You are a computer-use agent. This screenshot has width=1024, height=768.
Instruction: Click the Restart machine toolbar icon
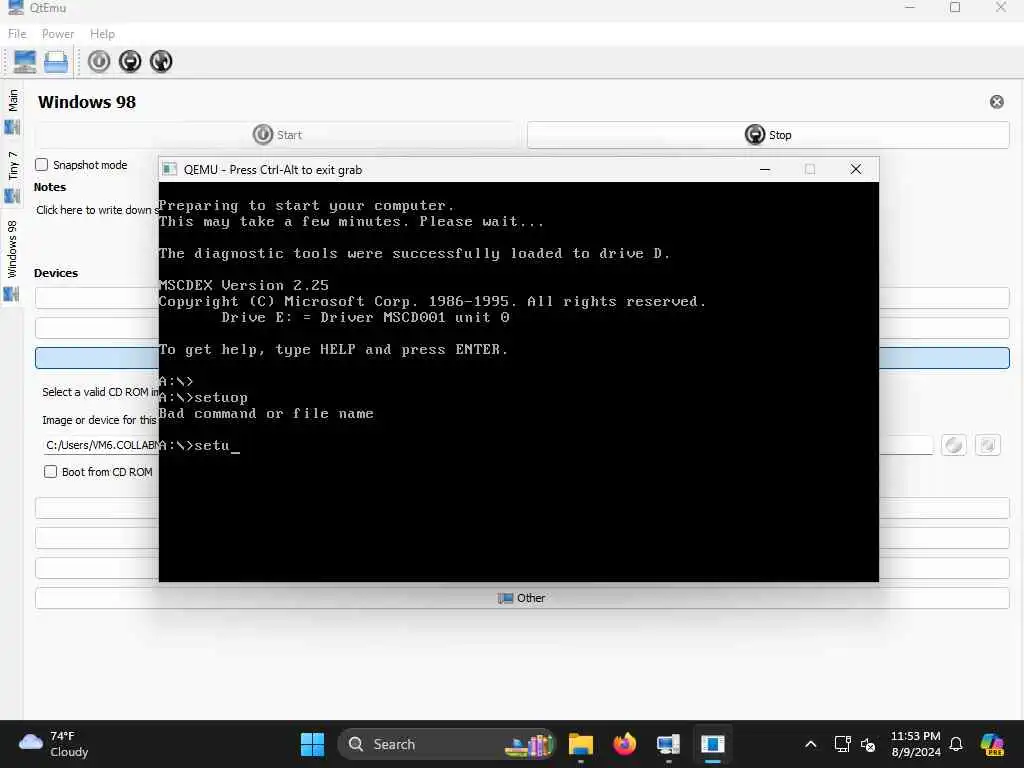(161, 61)
